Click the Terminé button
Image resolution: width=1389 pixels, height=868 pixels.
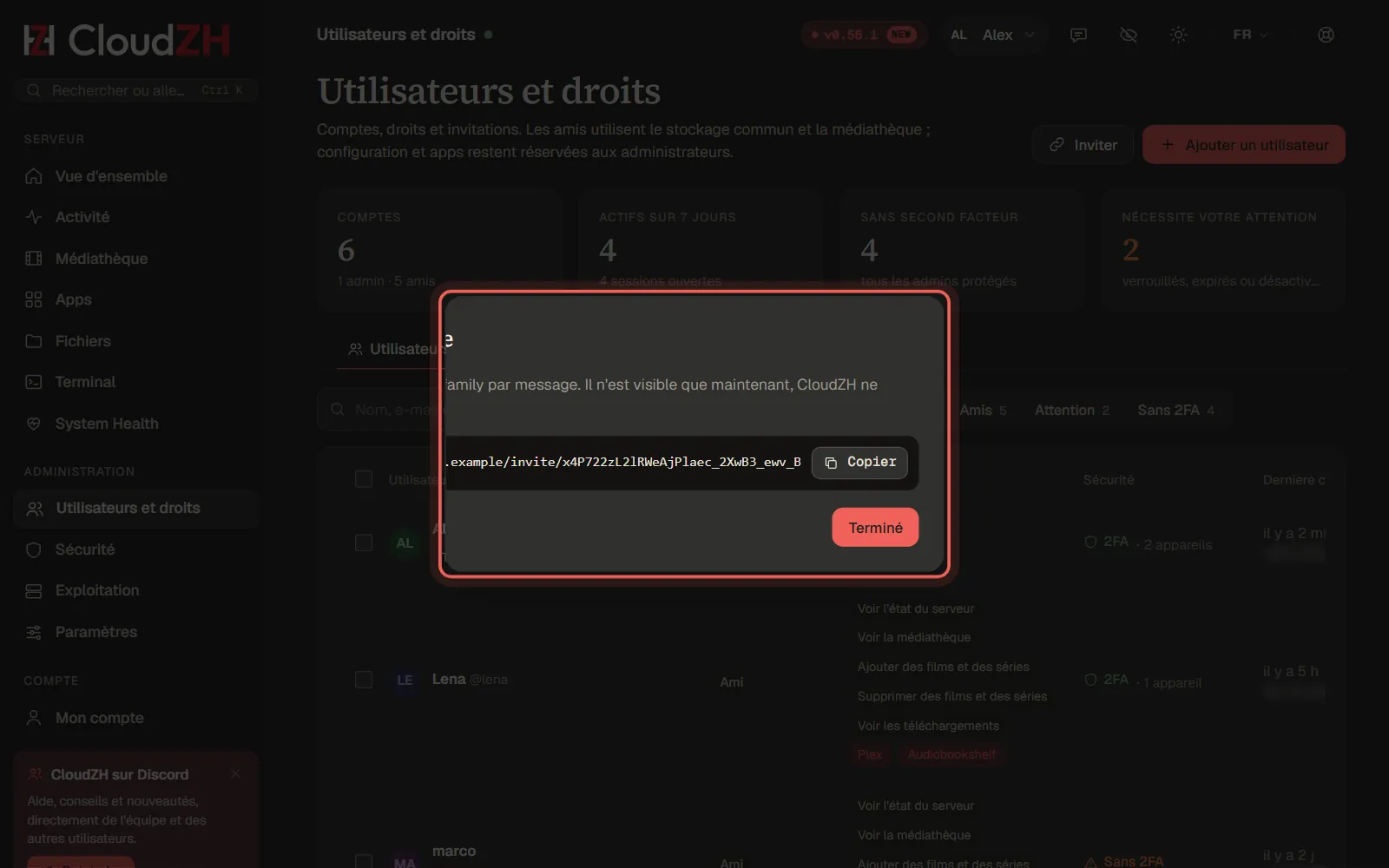click(875, 528)
